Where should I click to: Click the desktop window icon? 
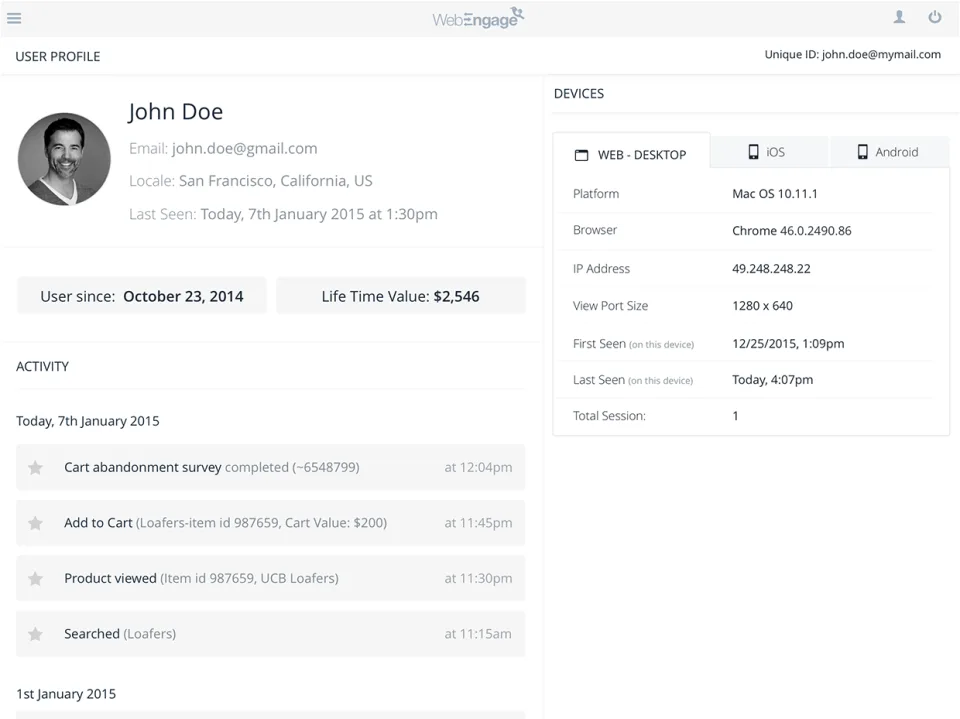coord(581,155)
